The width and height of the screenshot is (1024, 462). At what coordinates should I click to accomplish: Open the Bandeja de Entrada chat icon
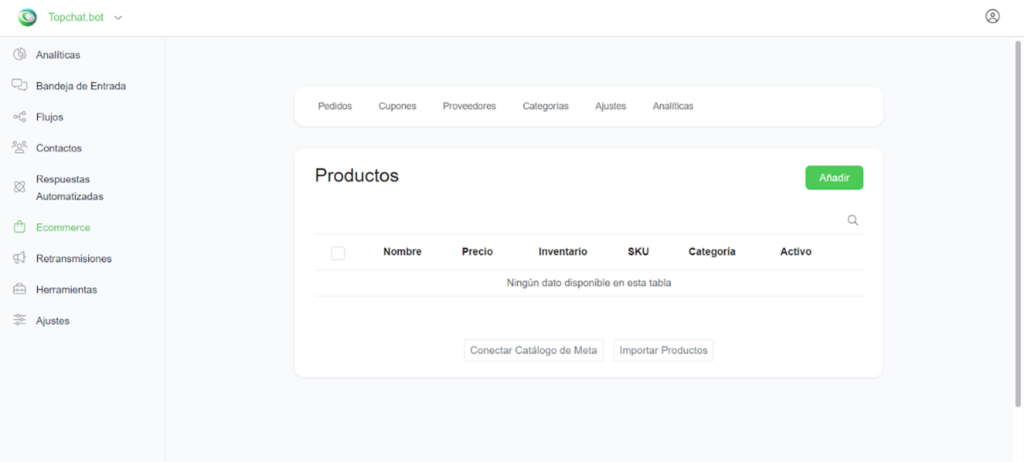(19, 85)
